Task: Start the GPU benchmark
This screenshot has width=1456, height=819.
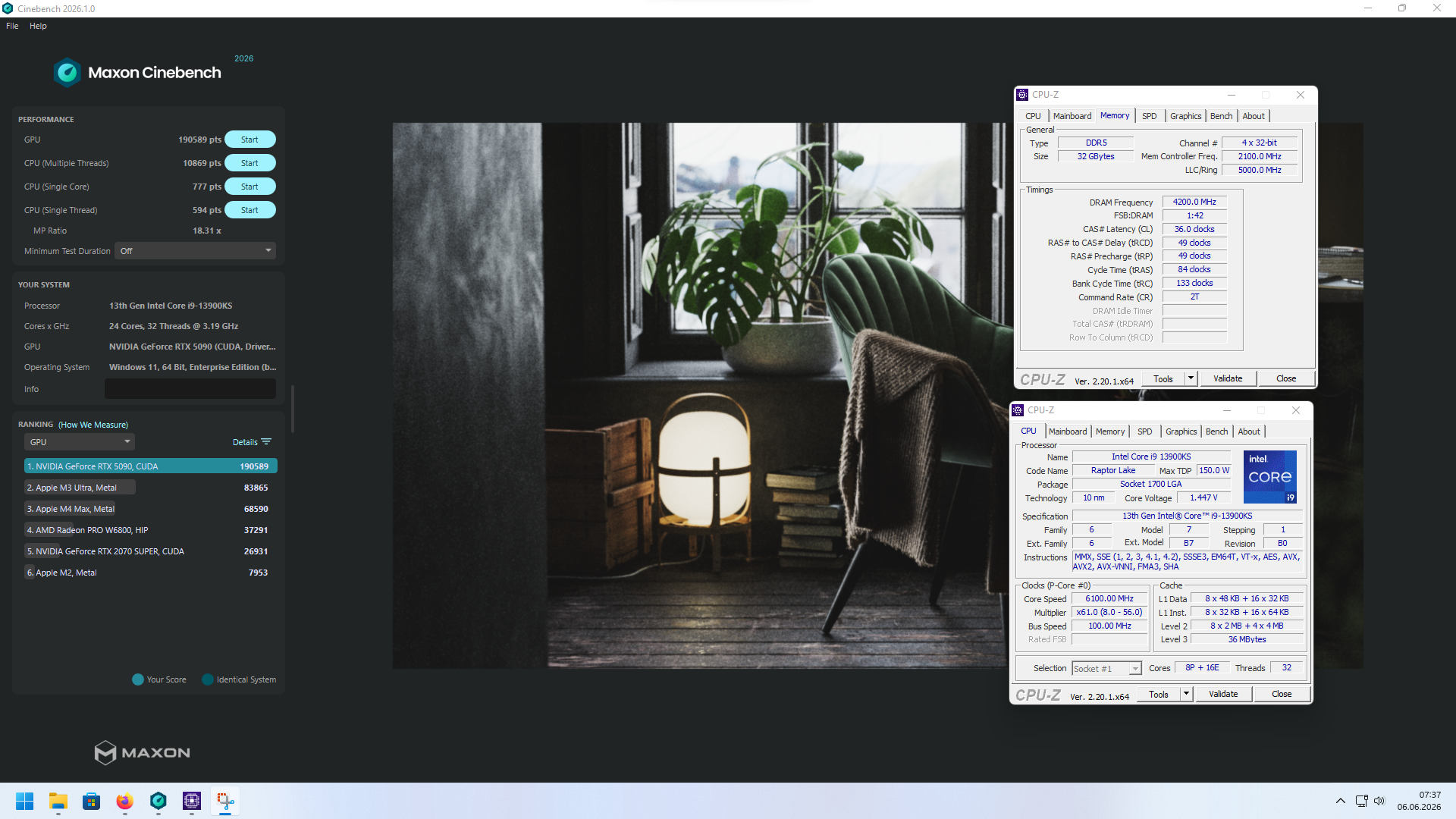Action: click(249, 140)
